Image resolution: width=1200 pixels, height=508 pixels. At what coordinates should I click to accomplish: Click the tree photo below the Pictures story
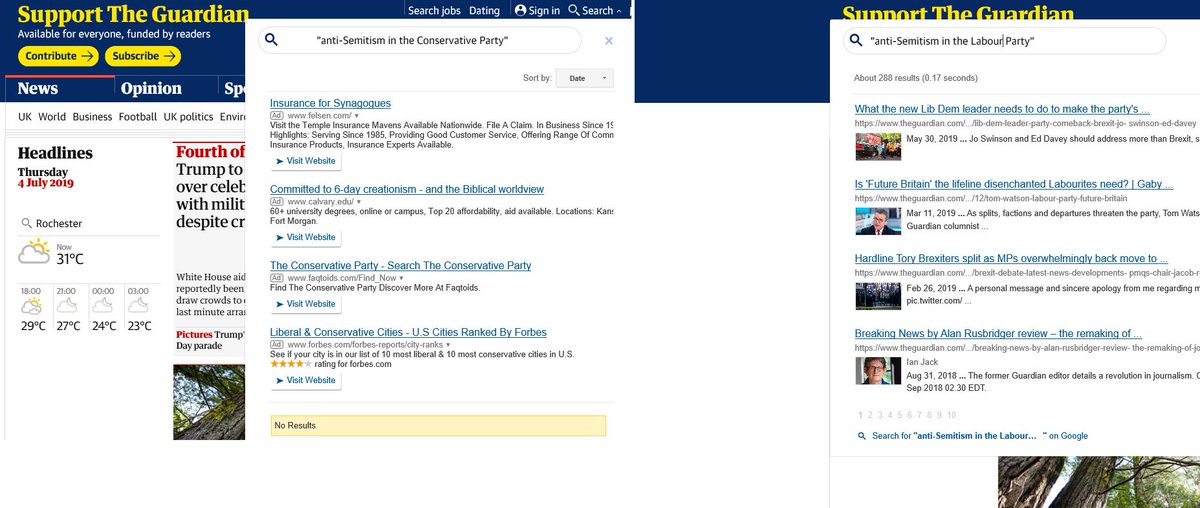click(209, 401)
